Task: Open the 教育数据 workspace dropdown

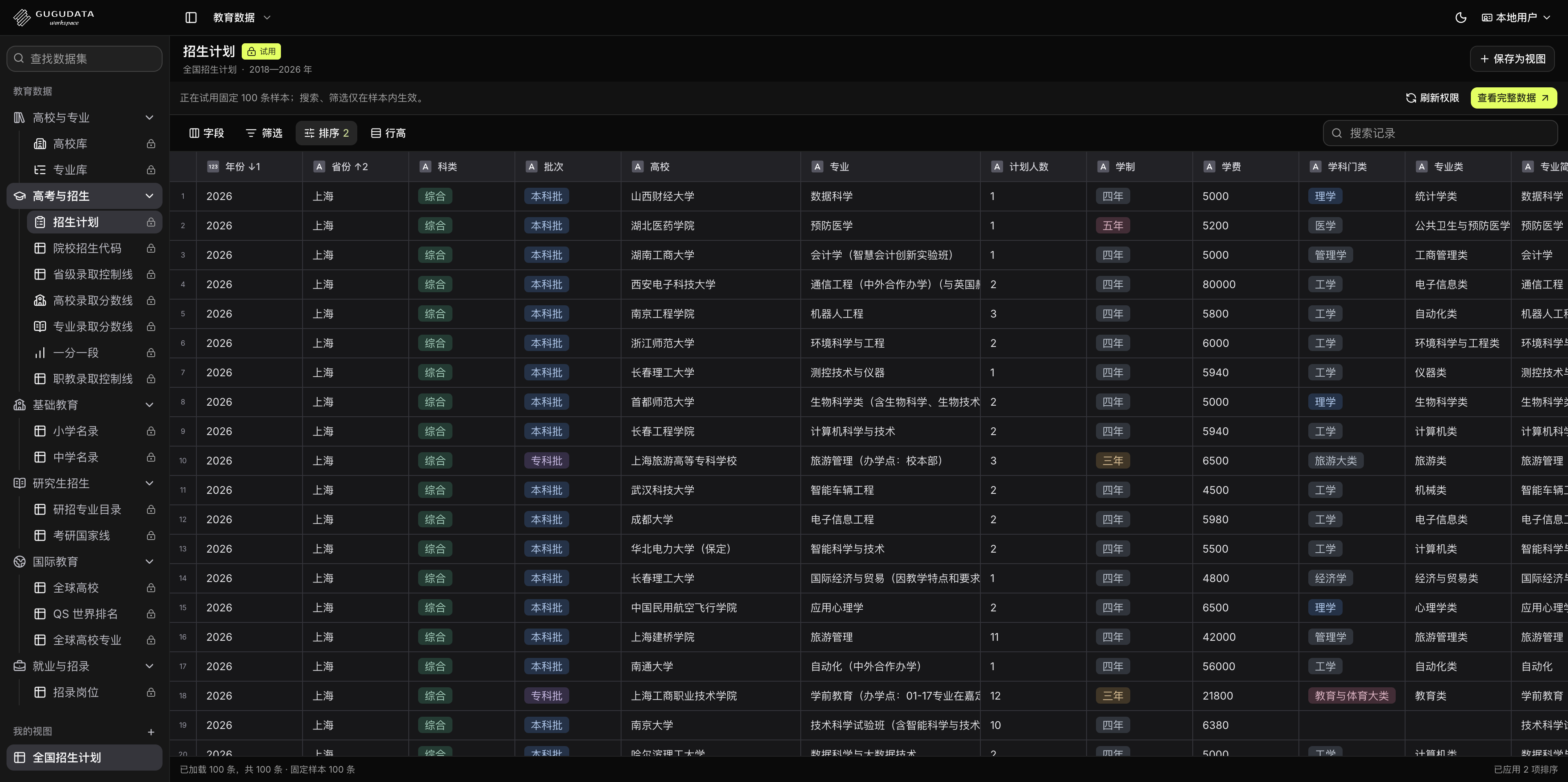Action: coord(242,18)
